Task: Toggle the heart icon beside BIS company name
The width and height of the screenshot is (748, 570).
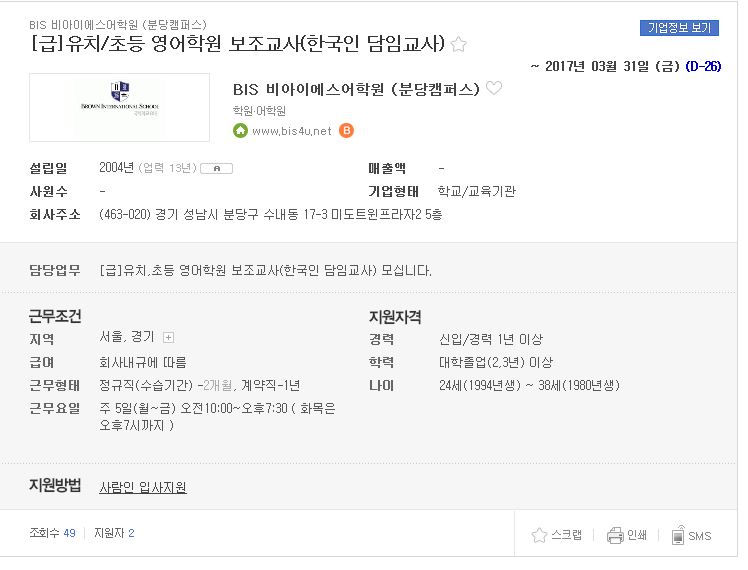Action: (494, 88)
